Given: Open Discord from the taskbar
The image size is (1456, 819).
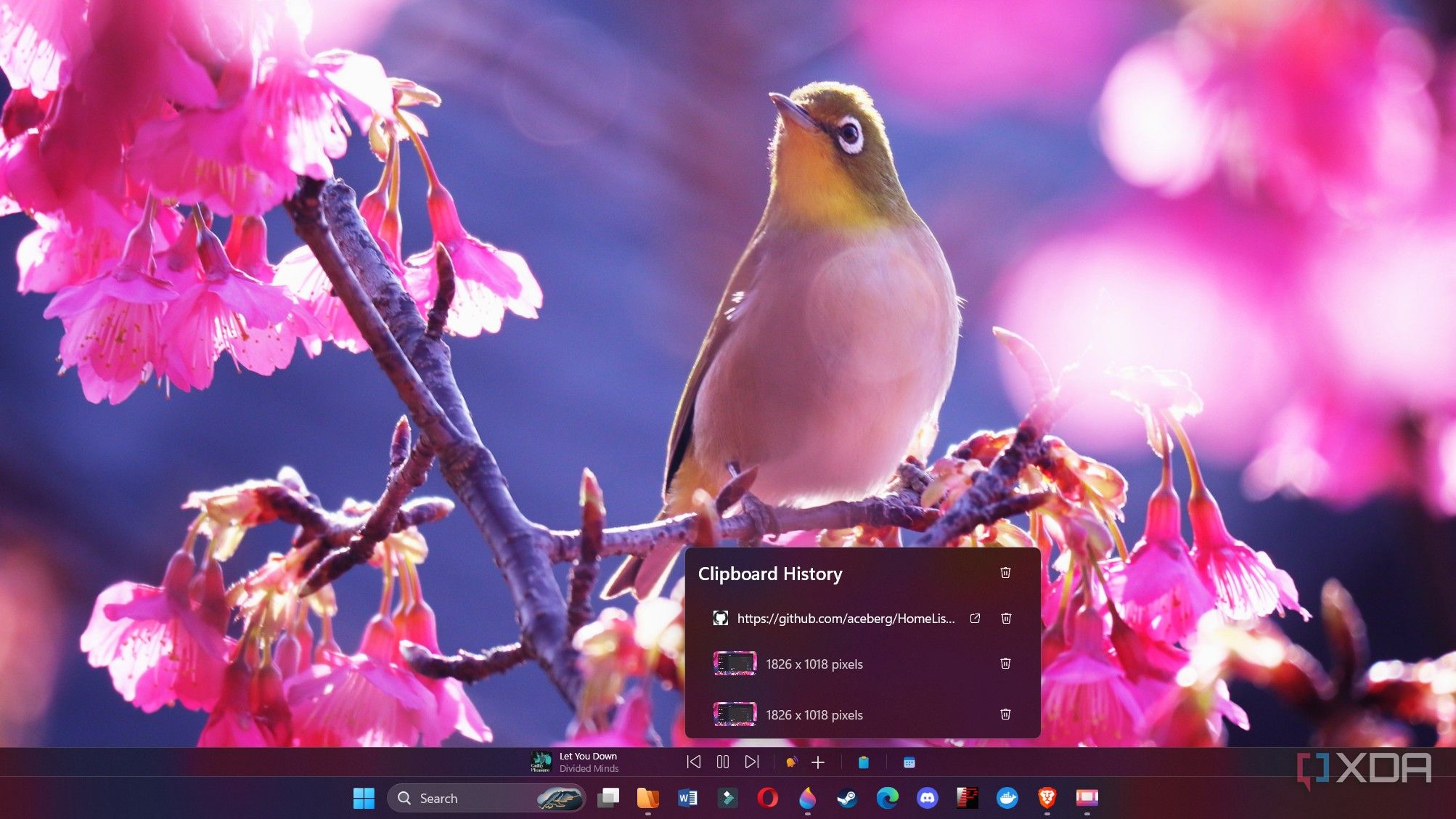Looking at the screenshot, I should click(927, 798).
